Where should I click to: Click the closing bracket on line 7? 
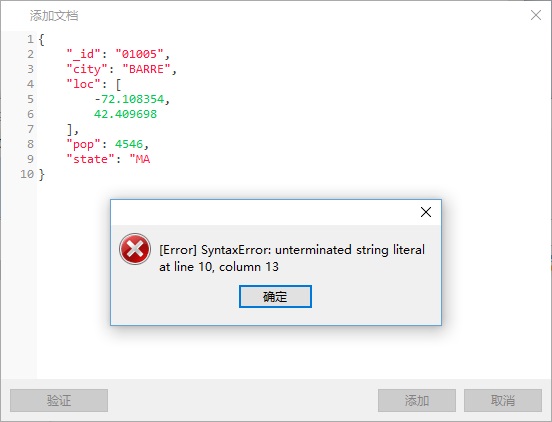tap(70, 130)
